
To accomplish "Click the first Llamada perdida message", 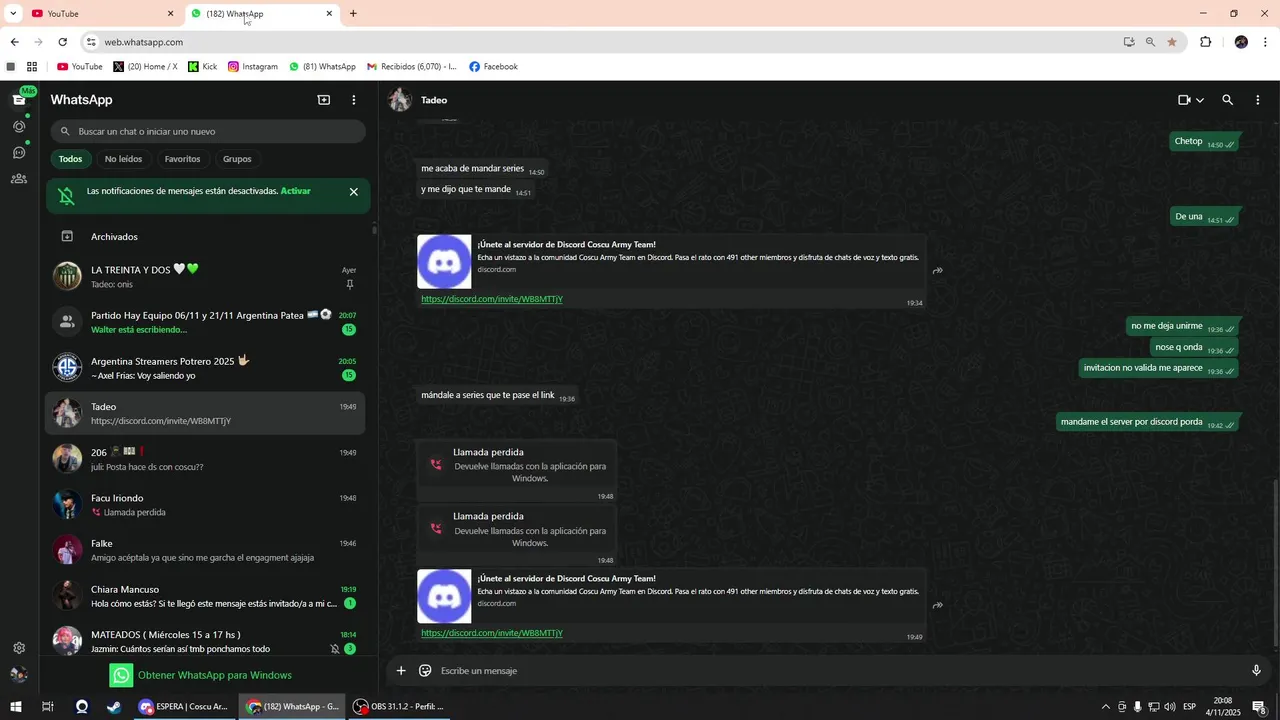I will click(x=517, y=471).
